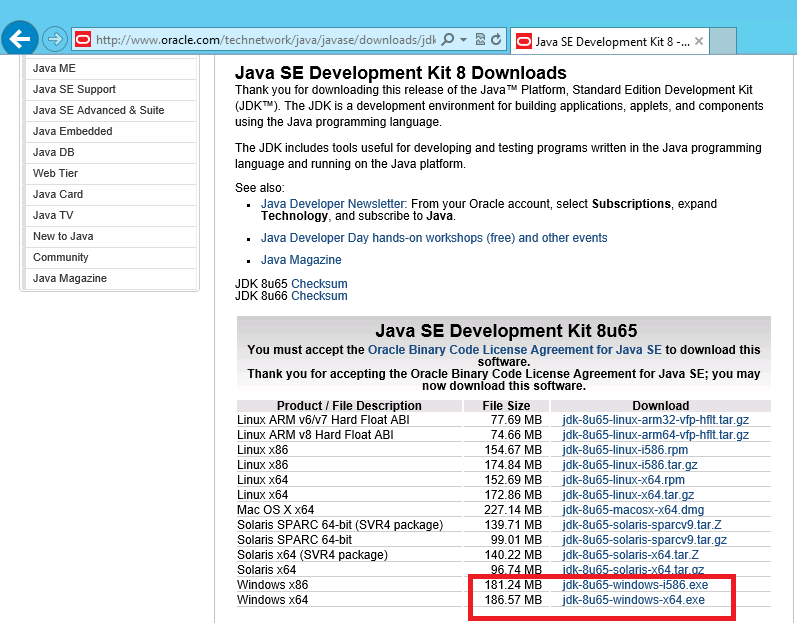This screenshot has height=623, width=797.
Task: Click the Oracle favicon on the browser tab
Action: pos(524,41)
